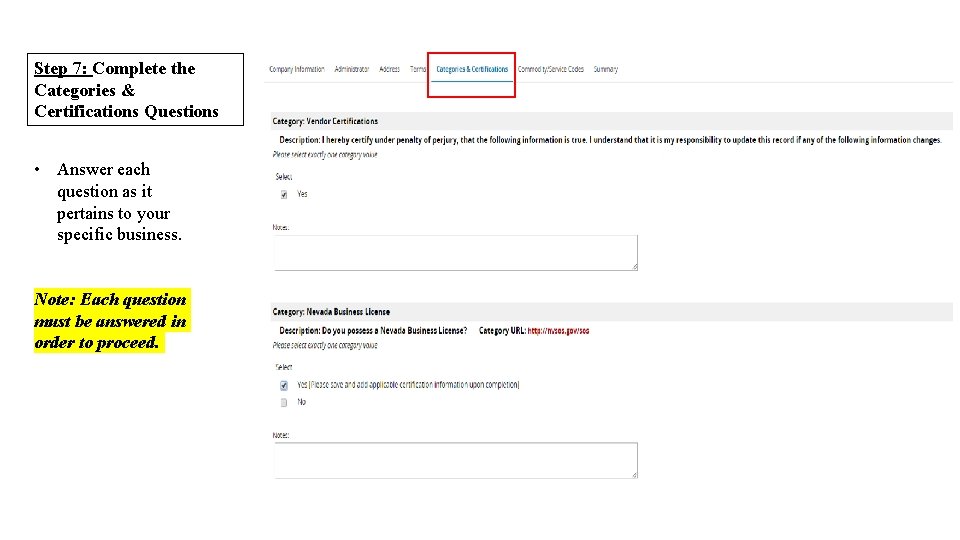The image size is (960, 540).
Task: Click 'Category: Nevada Business License' heading
Action: click(331, 312)
